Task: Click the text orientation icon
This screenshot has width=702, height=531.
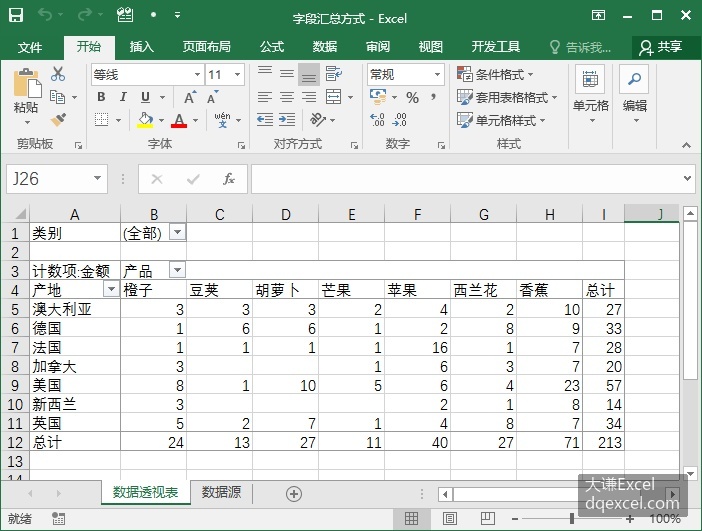Action: 318,120
